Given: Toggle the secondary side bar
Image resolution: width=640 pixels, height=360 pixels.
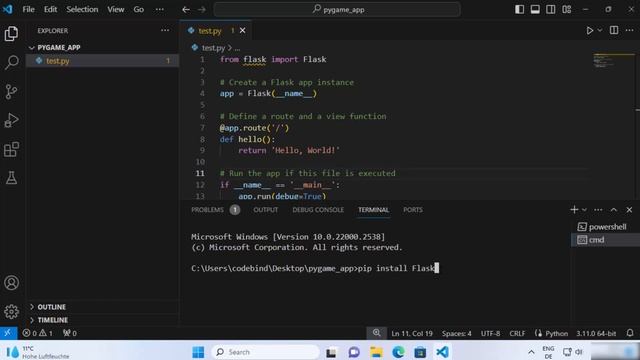Looking at the screenshot, I should pos(551,9).
